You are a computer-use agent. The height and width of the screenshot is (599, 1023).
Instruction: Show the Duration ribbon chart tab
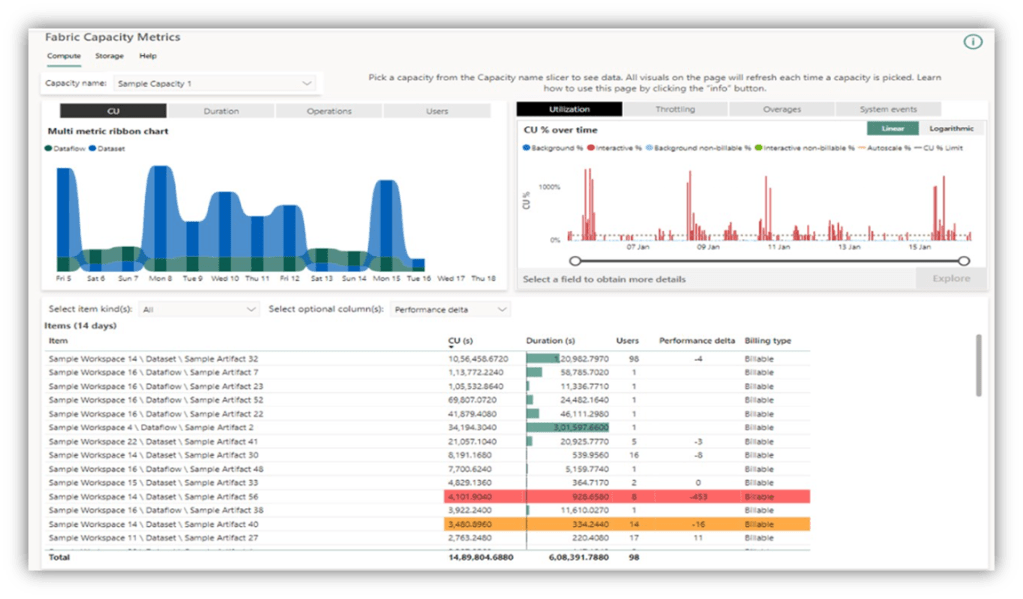pos(221,111)
